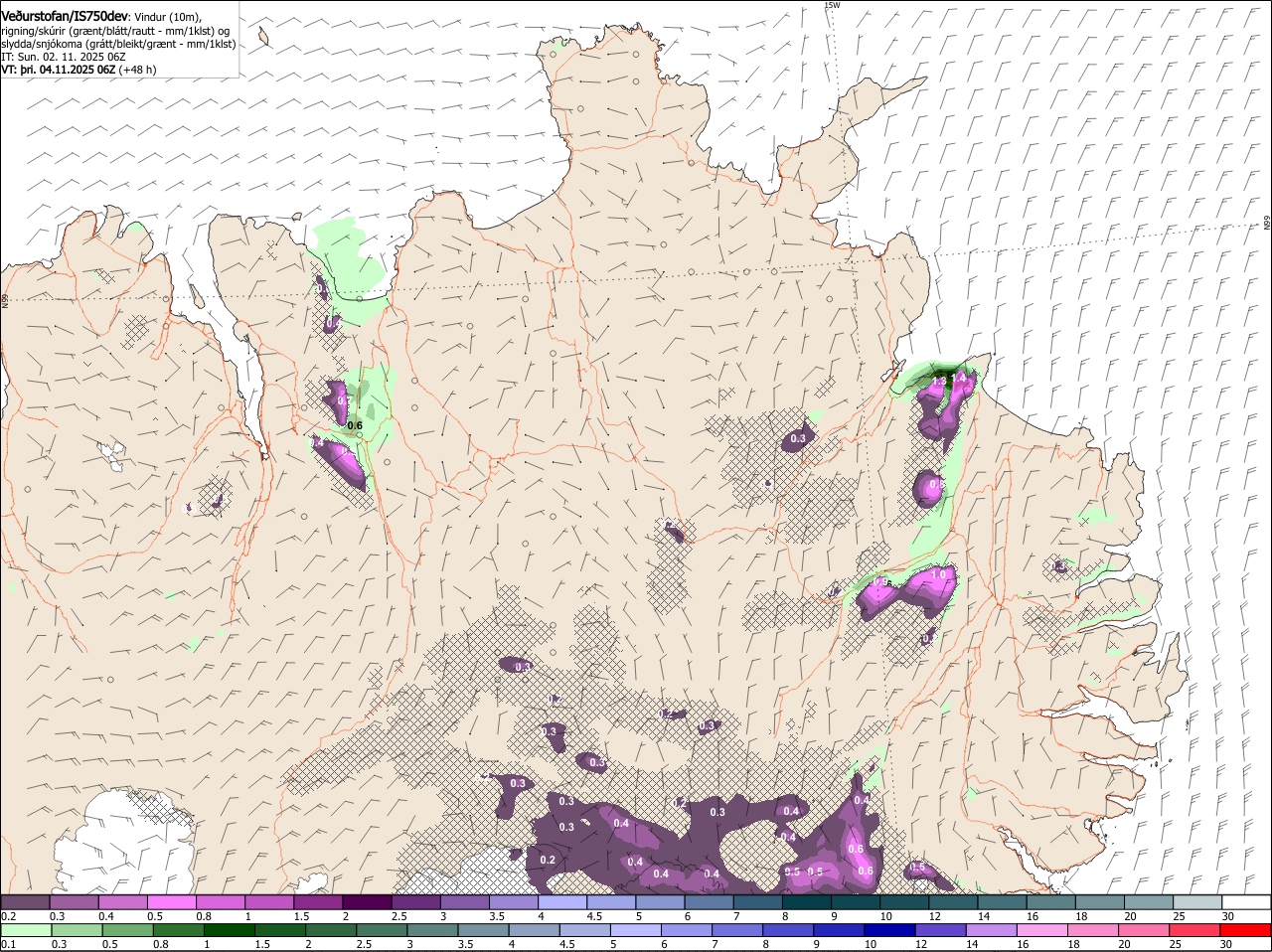1272x952 pixels.
Task: Click the 1.3 precipitation value on the map
Action: click(939, 382)
